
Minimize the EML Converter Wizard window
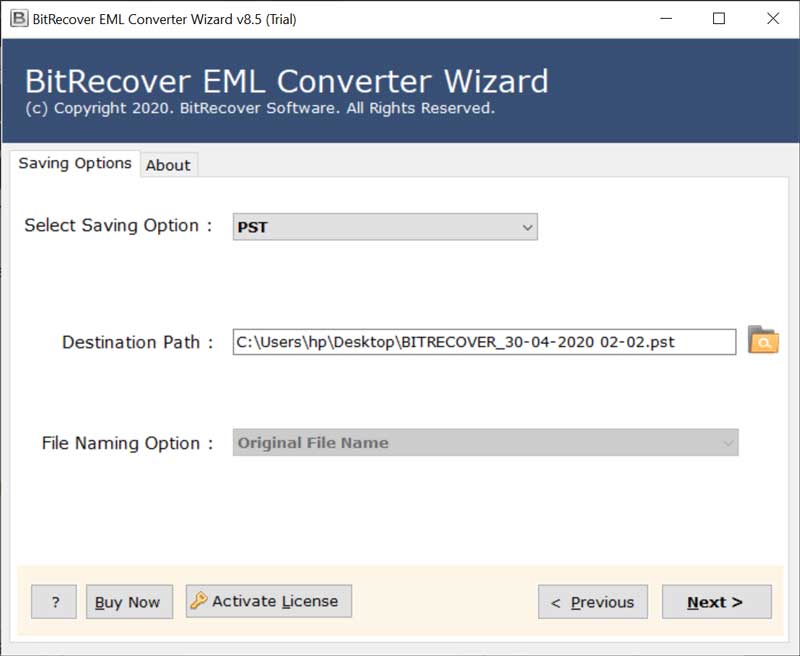(x=666, y=19)
